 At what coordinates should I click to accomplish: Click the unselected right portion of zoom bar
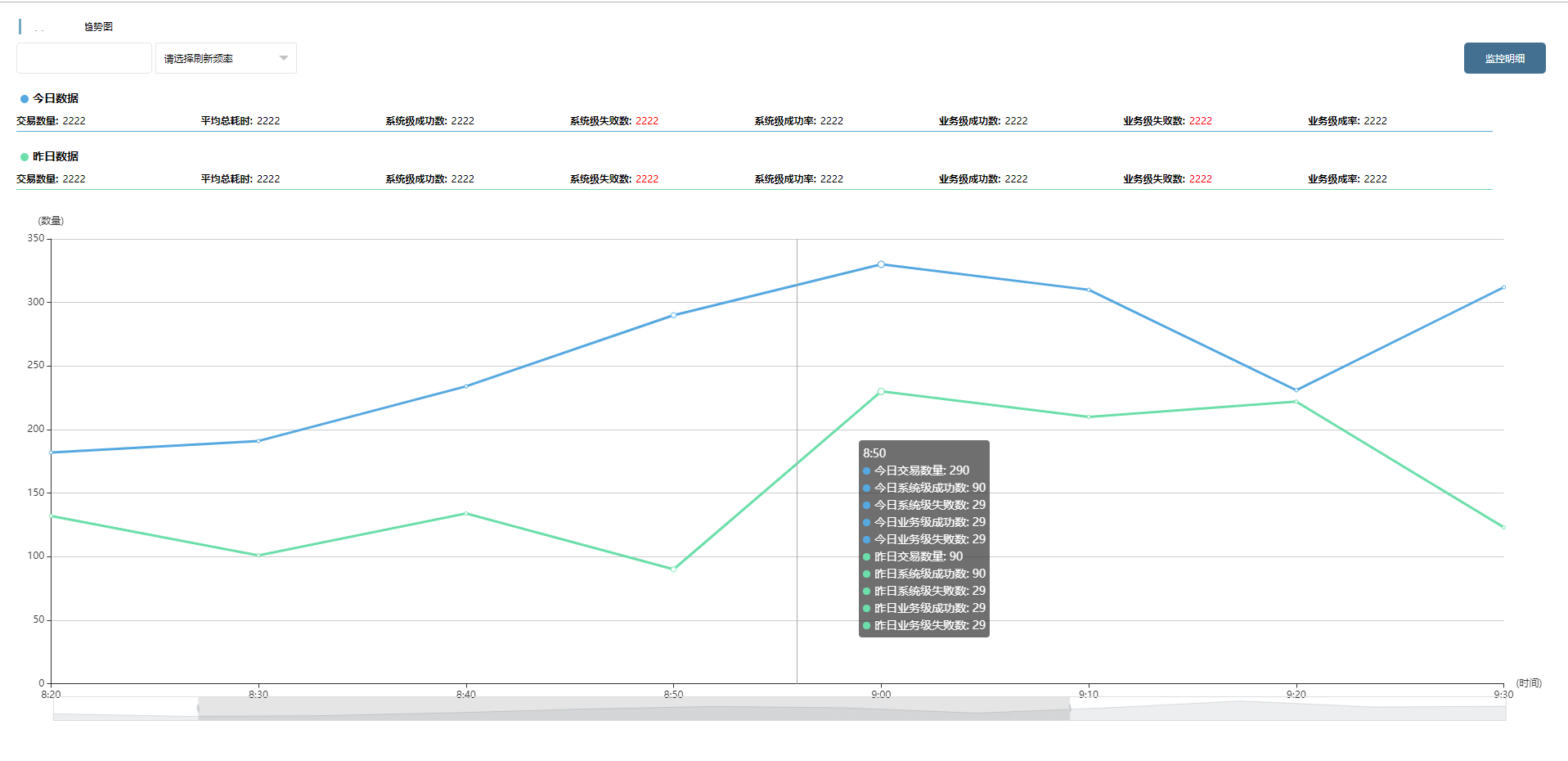[1288, 709]
